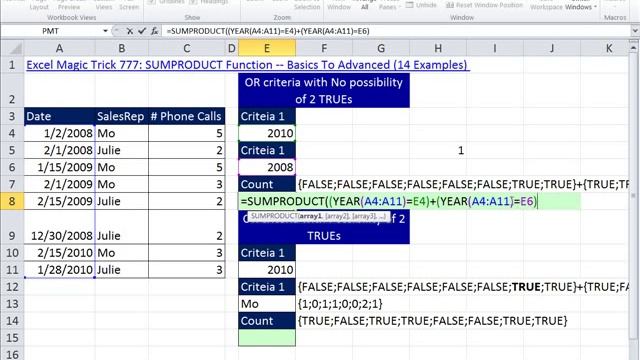The height and width of the screenshot is (360, 640).
Task: Expand the formula bar with the right-end arrow
Action: pos(635,31)
